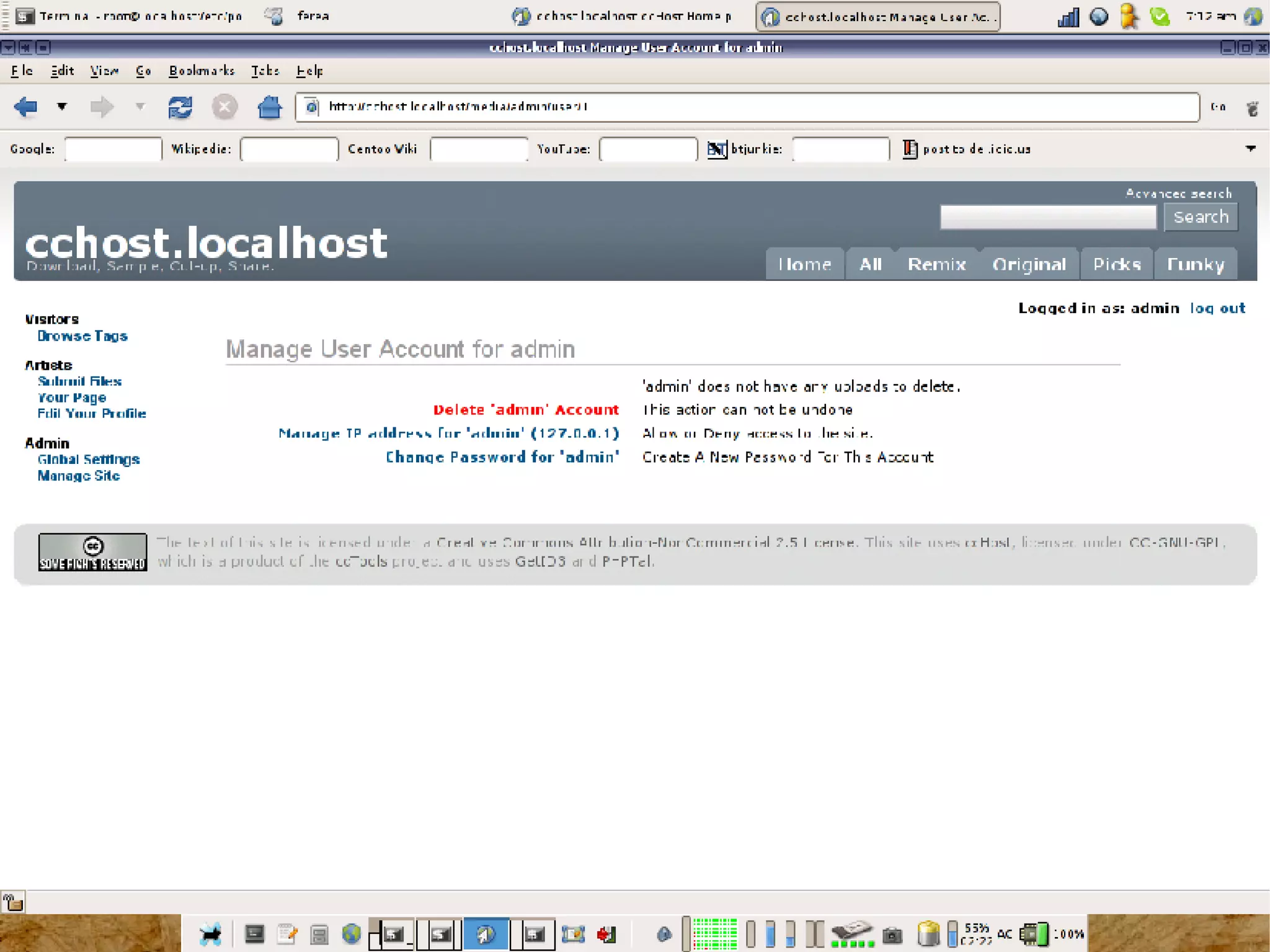Click the browser Back arrow button
This screenshot has width=1270, height=952.
26,107
